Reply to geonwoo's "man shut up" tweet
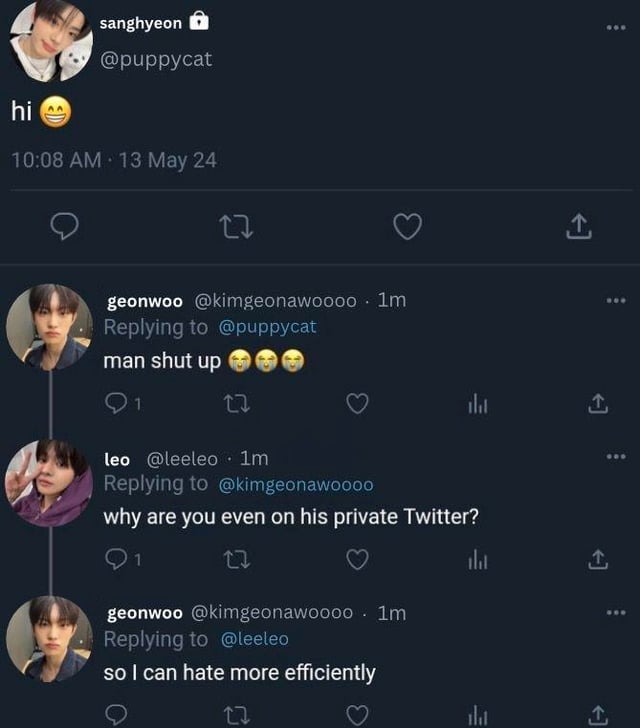Screen dimensions: 640x728 pos(116,403)
